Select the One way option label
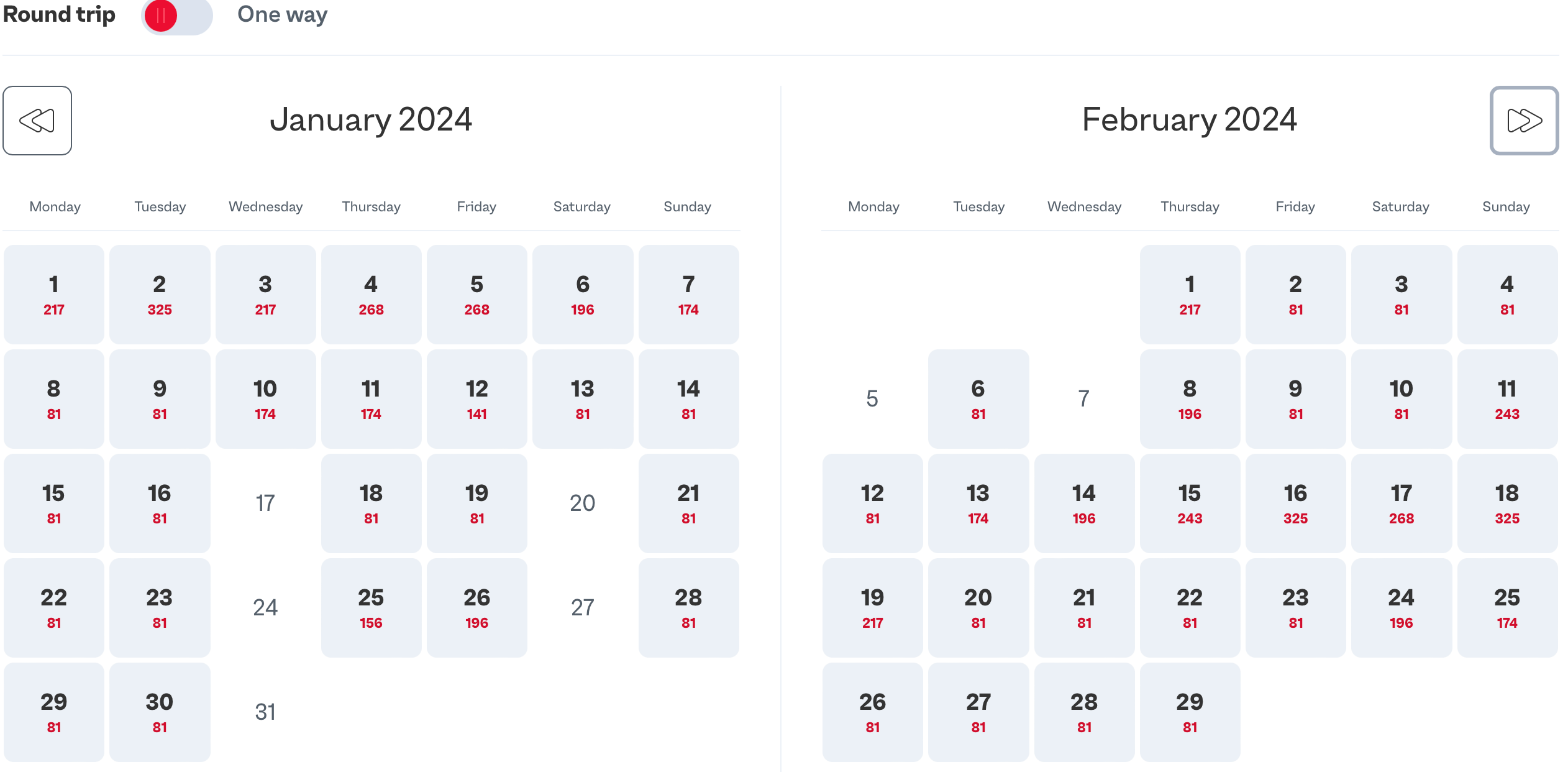 point(282,14)
